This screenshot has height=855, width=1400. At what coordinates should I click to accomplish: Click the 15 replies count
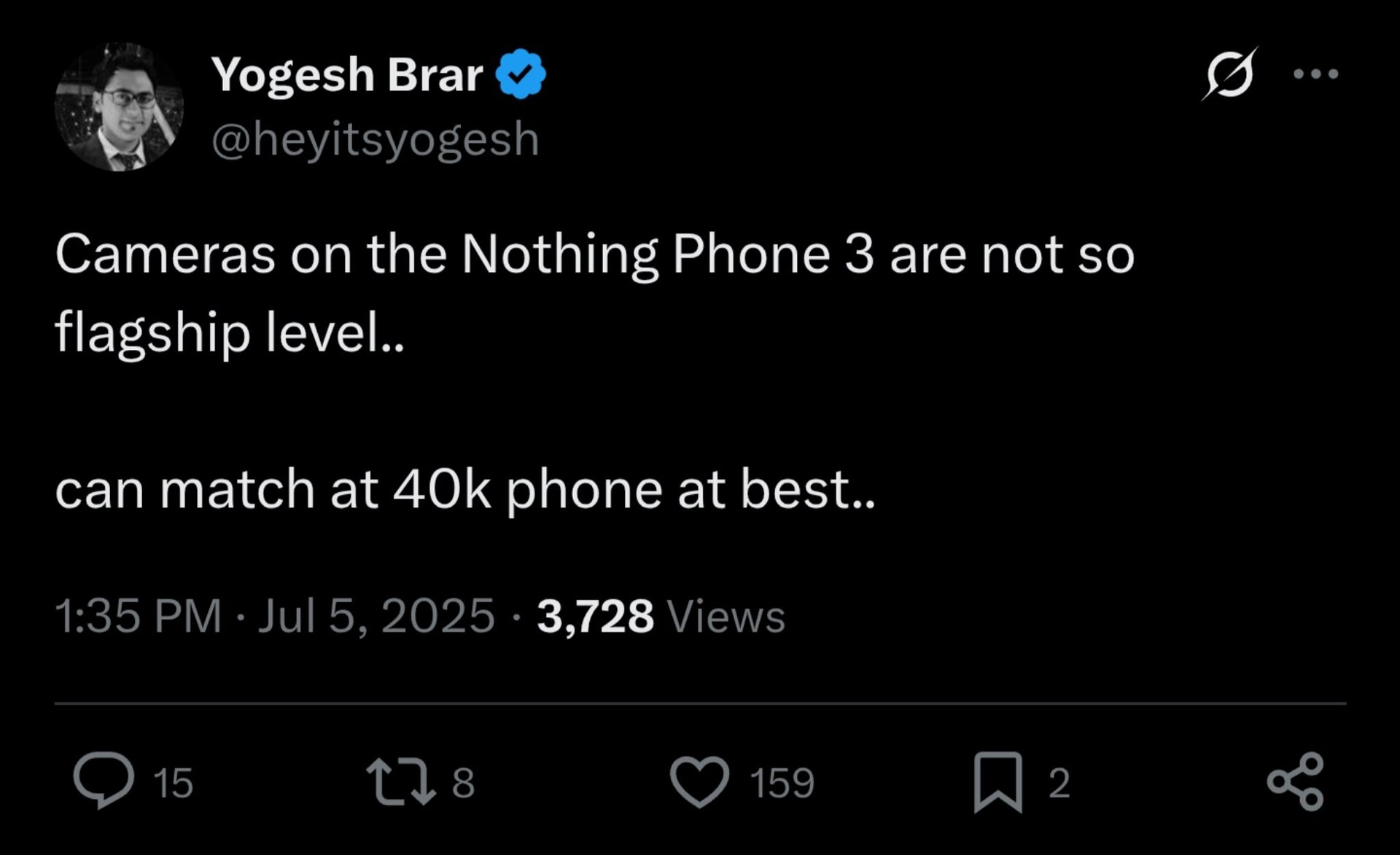click(174, 783)
